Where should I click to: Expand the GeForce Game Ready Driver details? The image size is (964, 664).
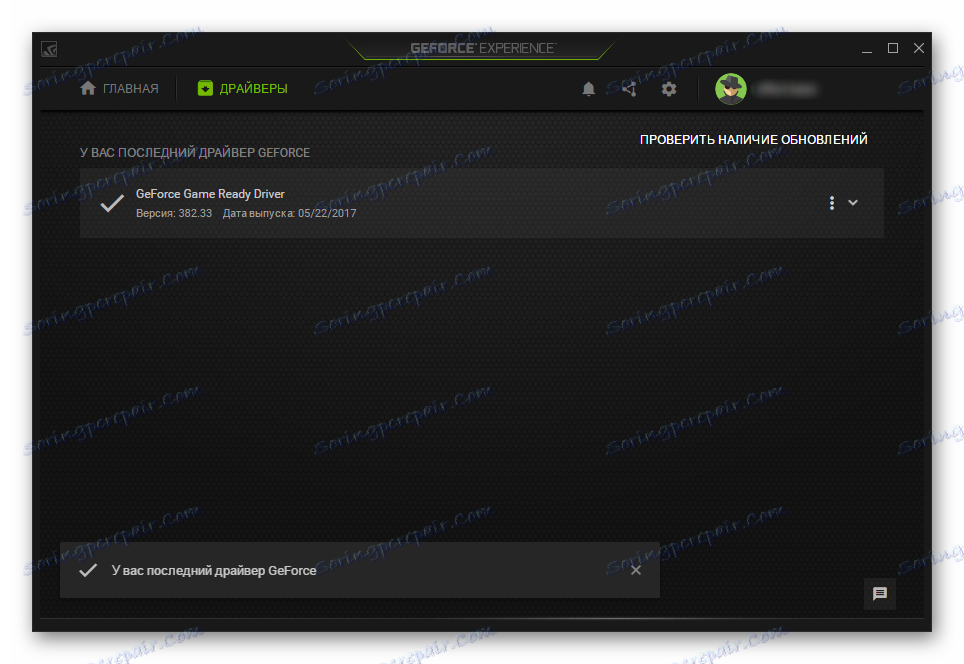click(x=853, y=202)
